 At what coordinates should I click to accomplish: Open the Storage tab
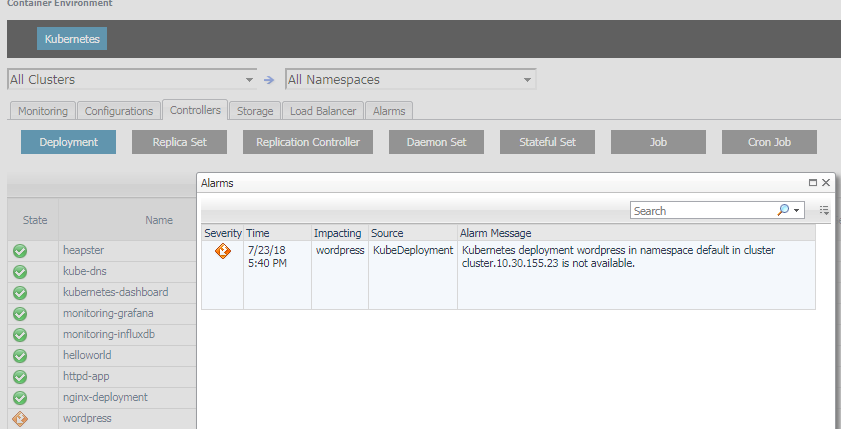pyautogui.click(x=255, y=111)
